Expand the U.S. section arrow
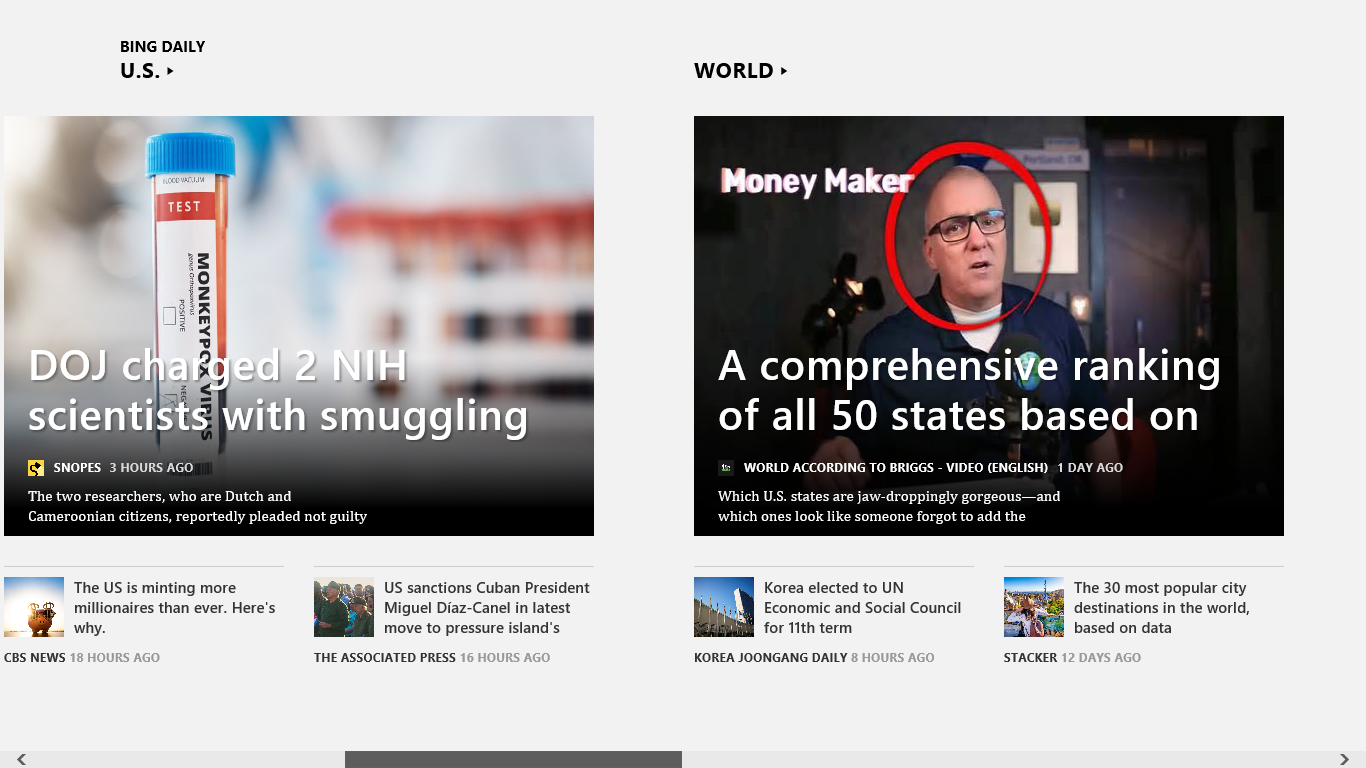 (170, 71)
